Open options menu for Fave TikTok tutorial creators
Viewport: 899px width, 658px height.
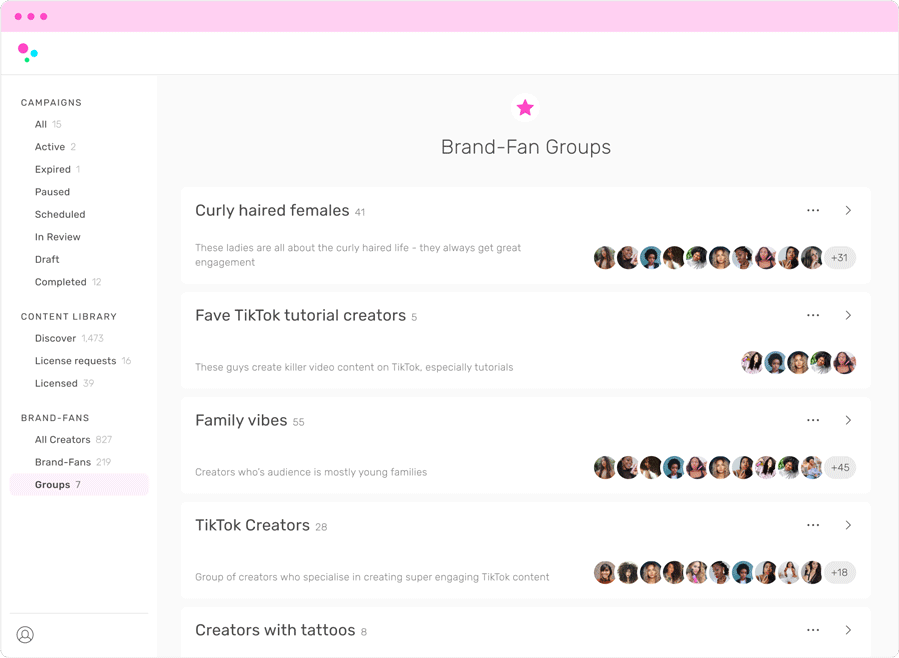pyautogui.click(x=813, y=315)
